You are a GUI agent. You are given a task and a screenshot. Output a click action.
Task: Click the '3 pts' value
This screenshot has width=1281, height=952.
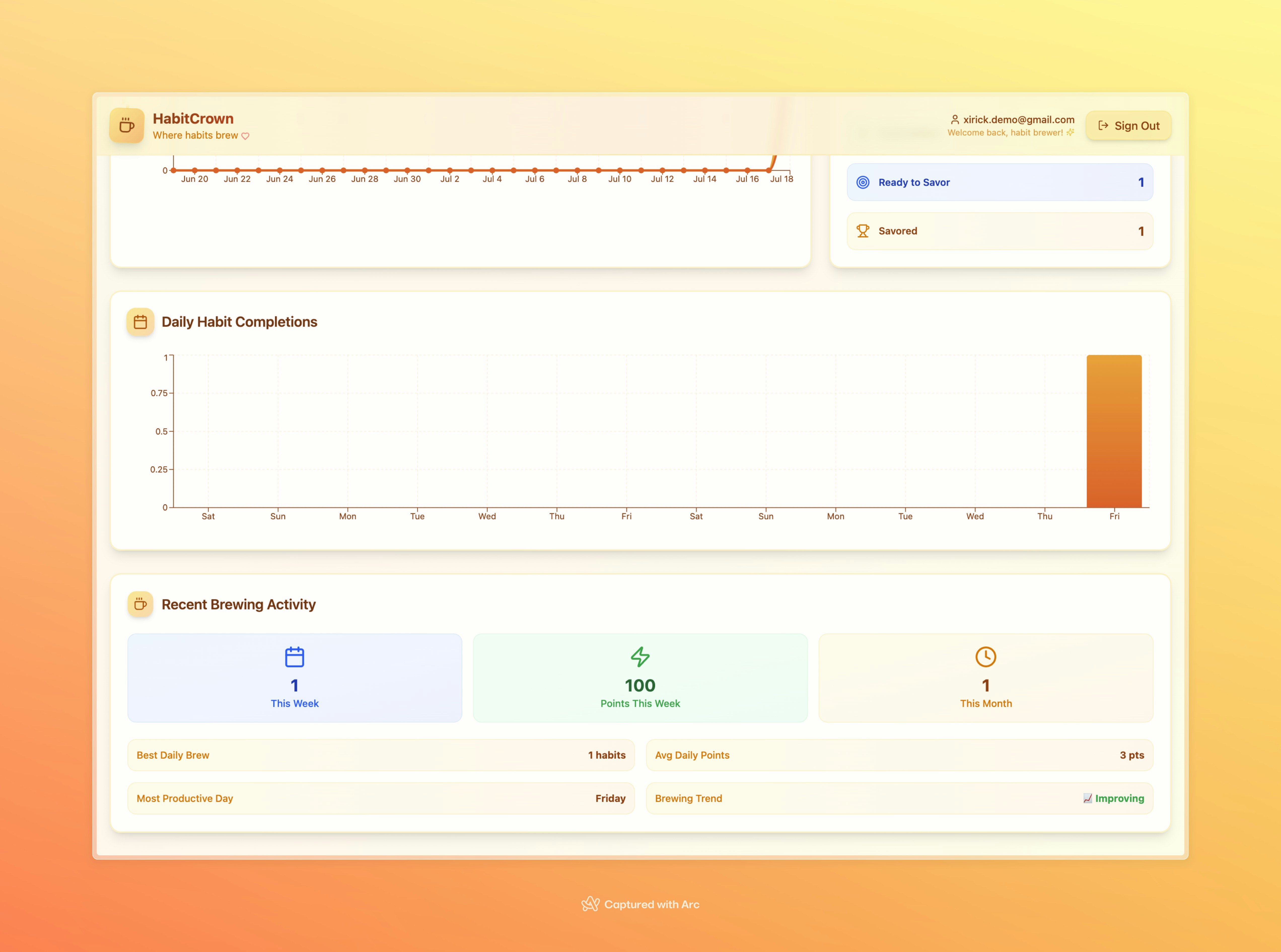(x=1132, y=755)
